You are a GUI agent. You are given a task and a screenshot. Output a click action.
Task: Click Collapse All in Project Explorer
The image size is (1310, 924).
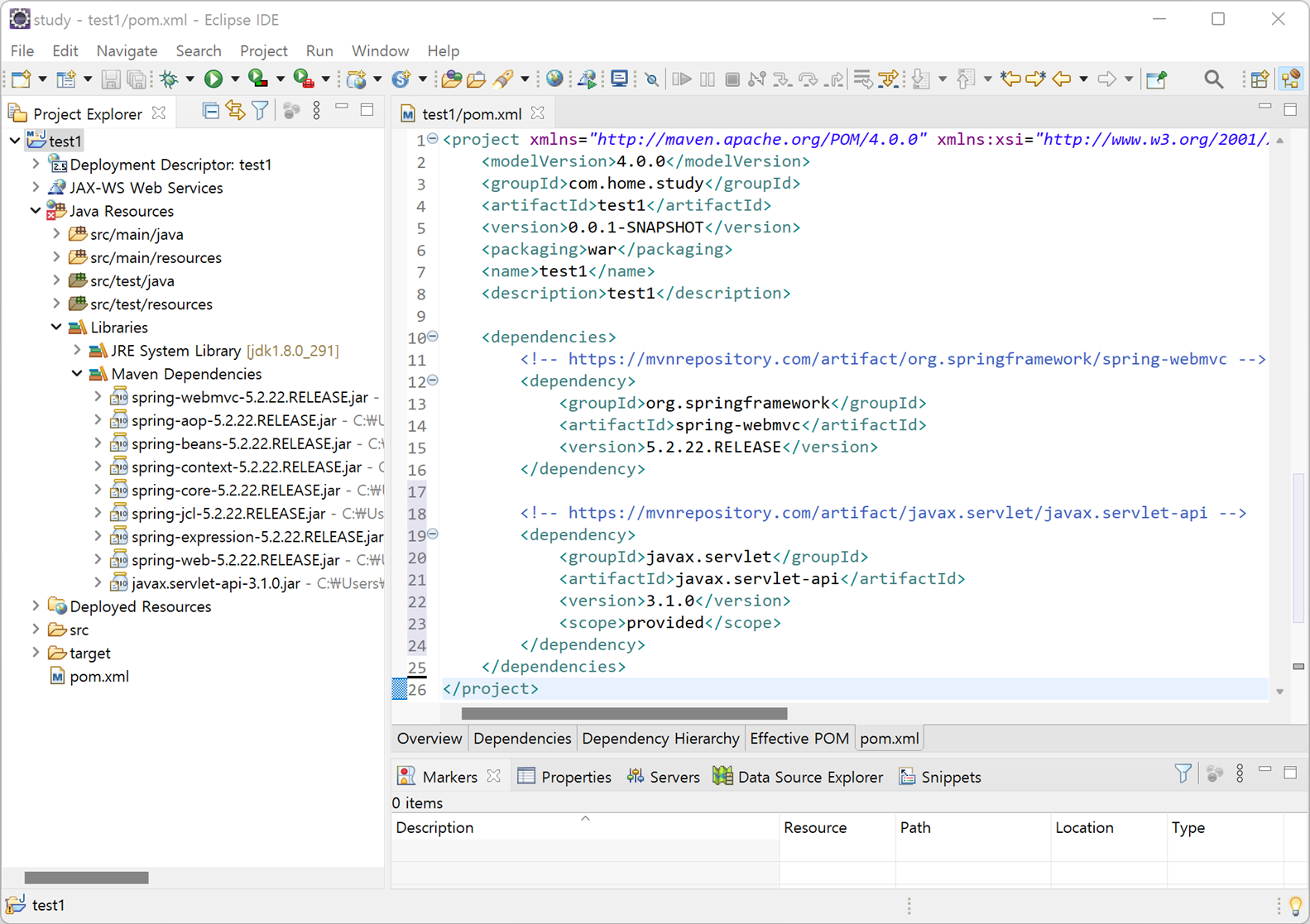click(211, 110)
